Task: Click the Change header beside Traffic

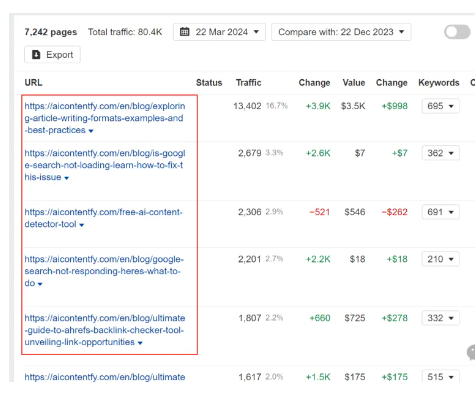Action: pyautogui.click(x=314, y=83)
